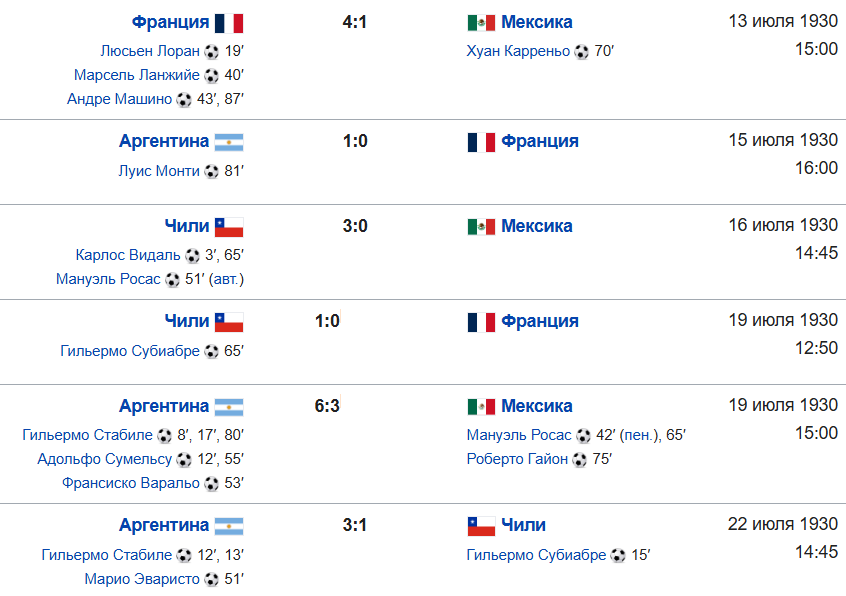Click Mexico flag next to 4:1 score
Image resolution: width=846 pixels, height=596 pixels.
point(481,23)
